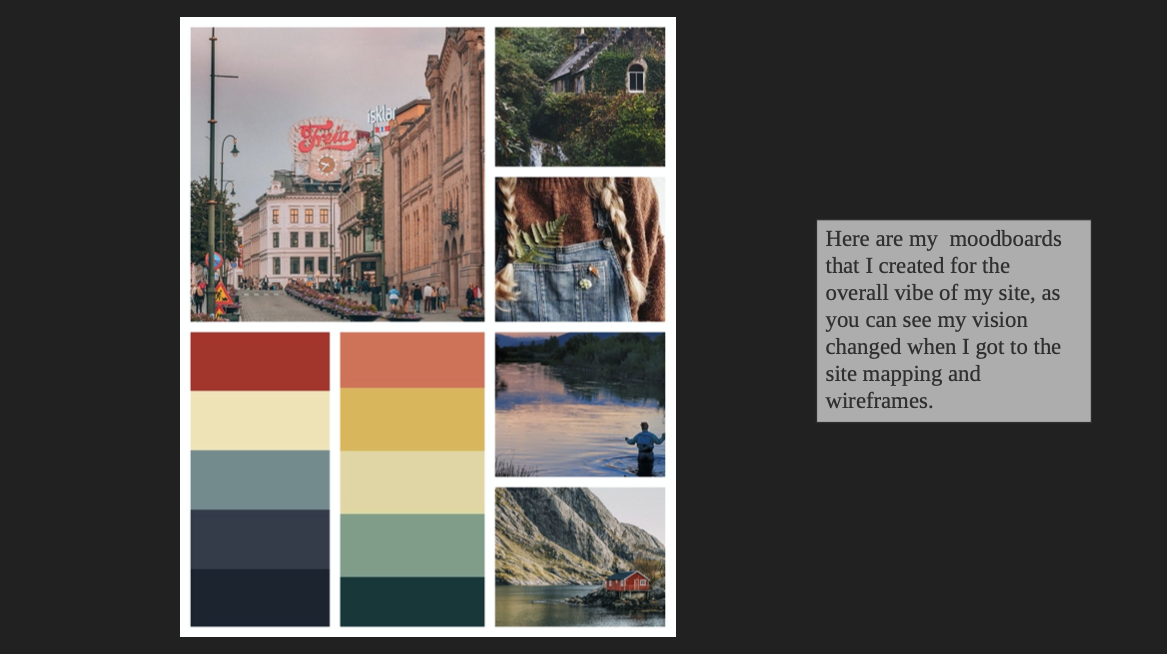
Task: Click the dark red palette swatch
Action: [x=260, y=362]
